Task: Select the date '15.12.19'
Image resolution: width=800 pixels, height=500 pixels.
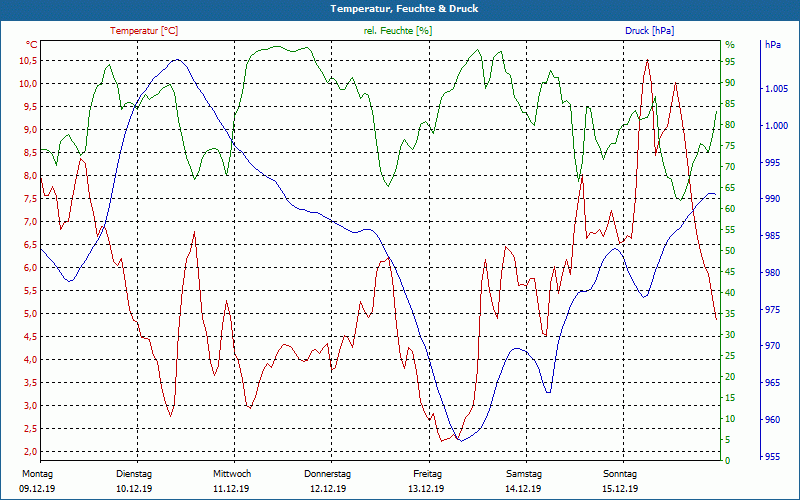Action: coord(620,488)
